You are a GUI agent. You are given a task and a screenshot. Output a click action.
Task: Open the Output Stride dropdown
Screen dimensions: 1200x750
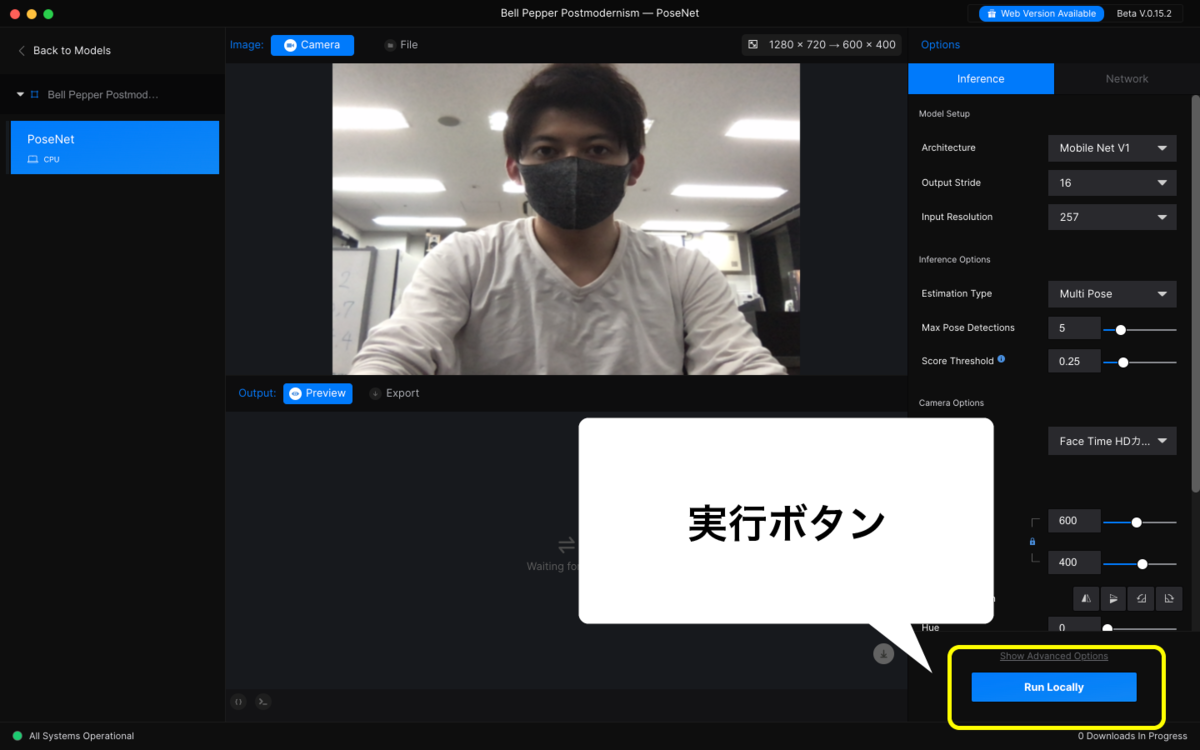coord(1111,182)
